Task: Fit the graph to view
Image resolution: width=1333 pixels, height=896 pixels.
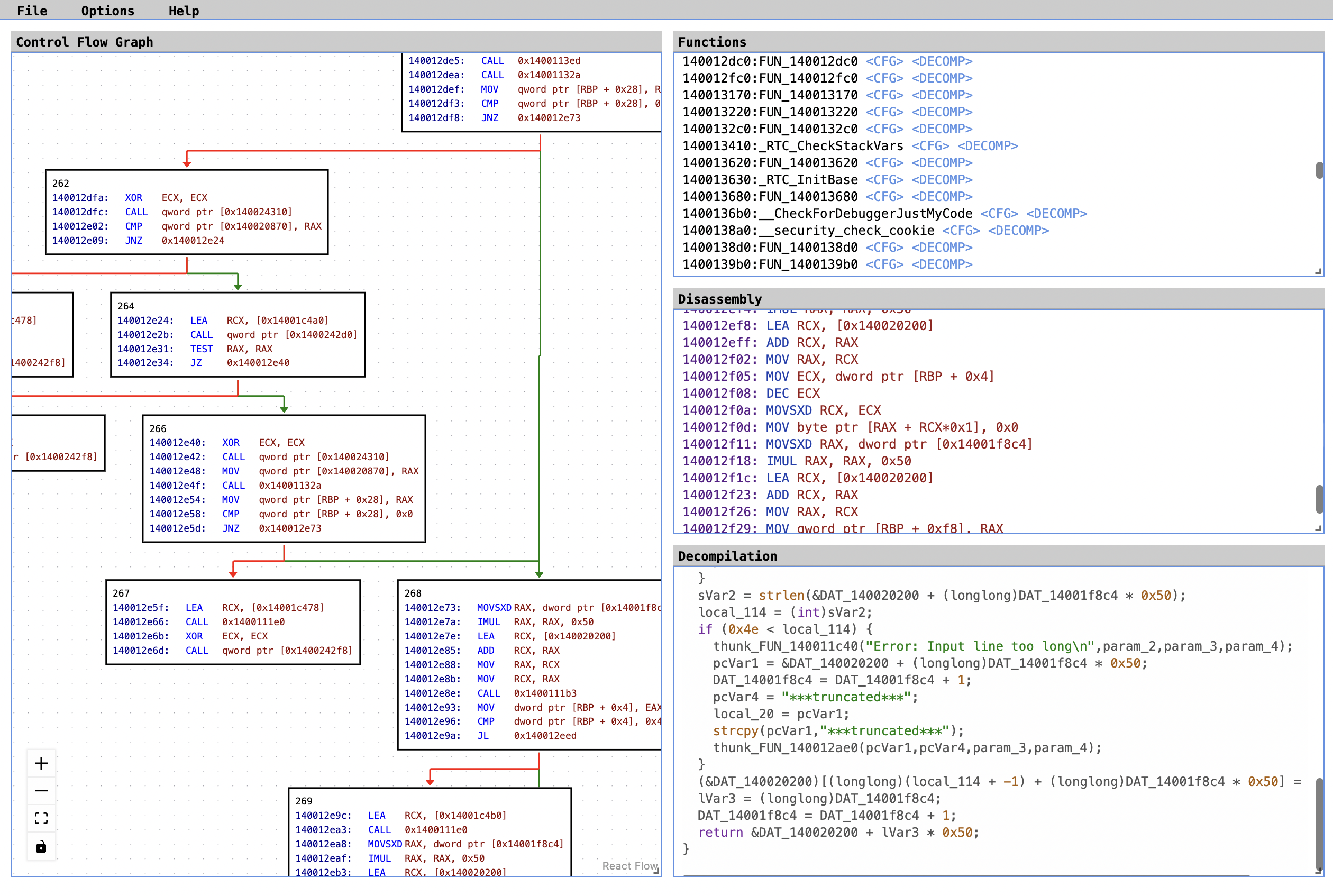Action: tap(41, 818)
